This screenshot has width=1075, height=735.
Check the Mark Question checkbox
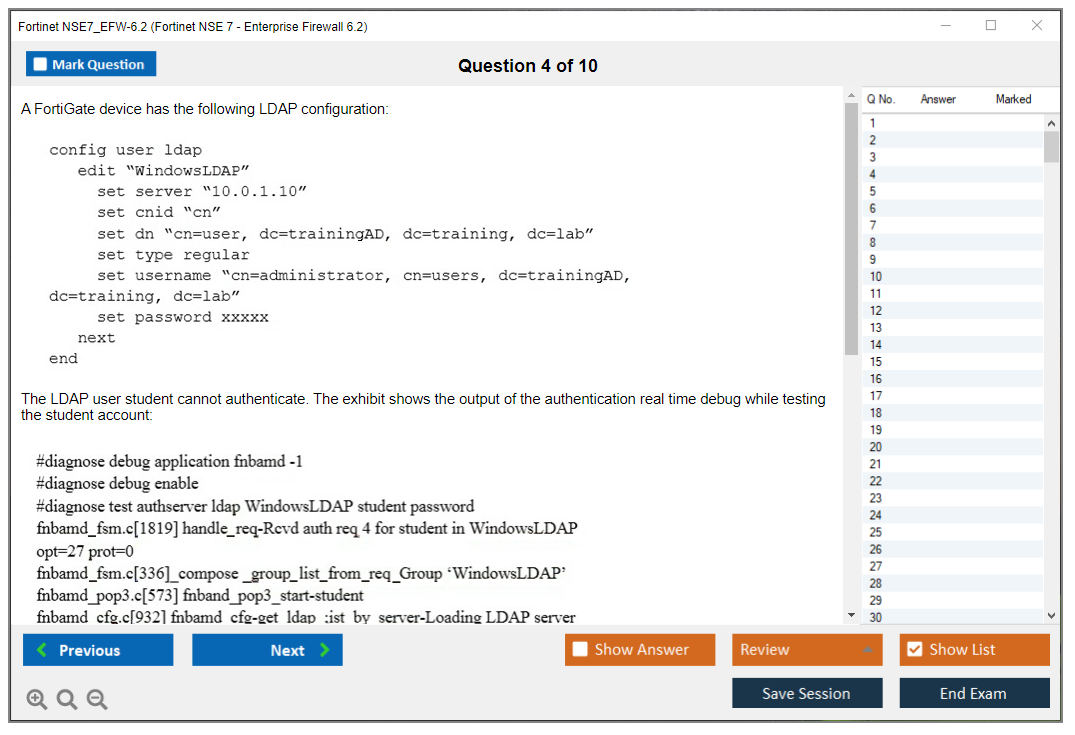[41, 64]
